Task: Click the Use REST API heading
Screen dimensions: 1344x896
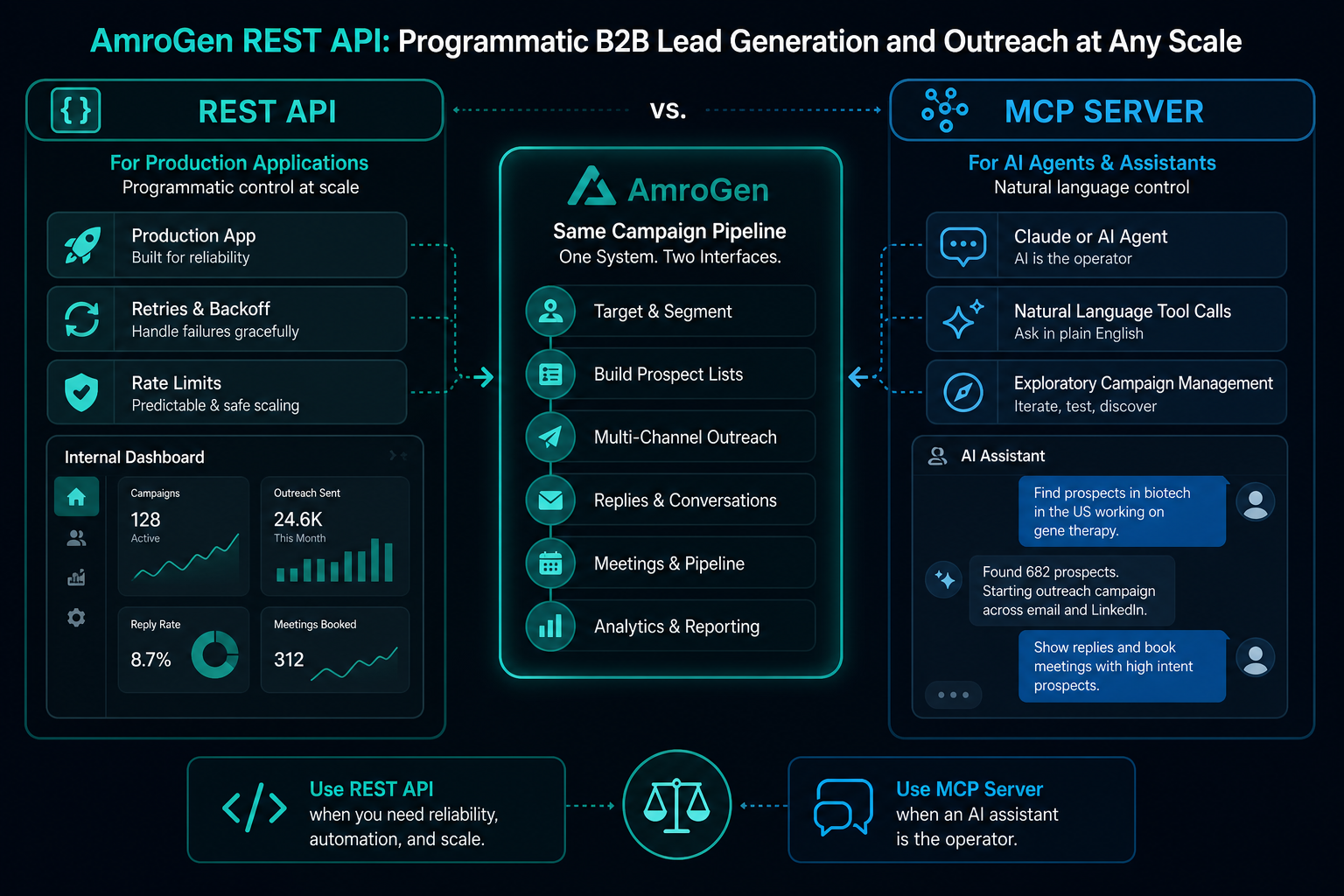Action: click(371, 789)
